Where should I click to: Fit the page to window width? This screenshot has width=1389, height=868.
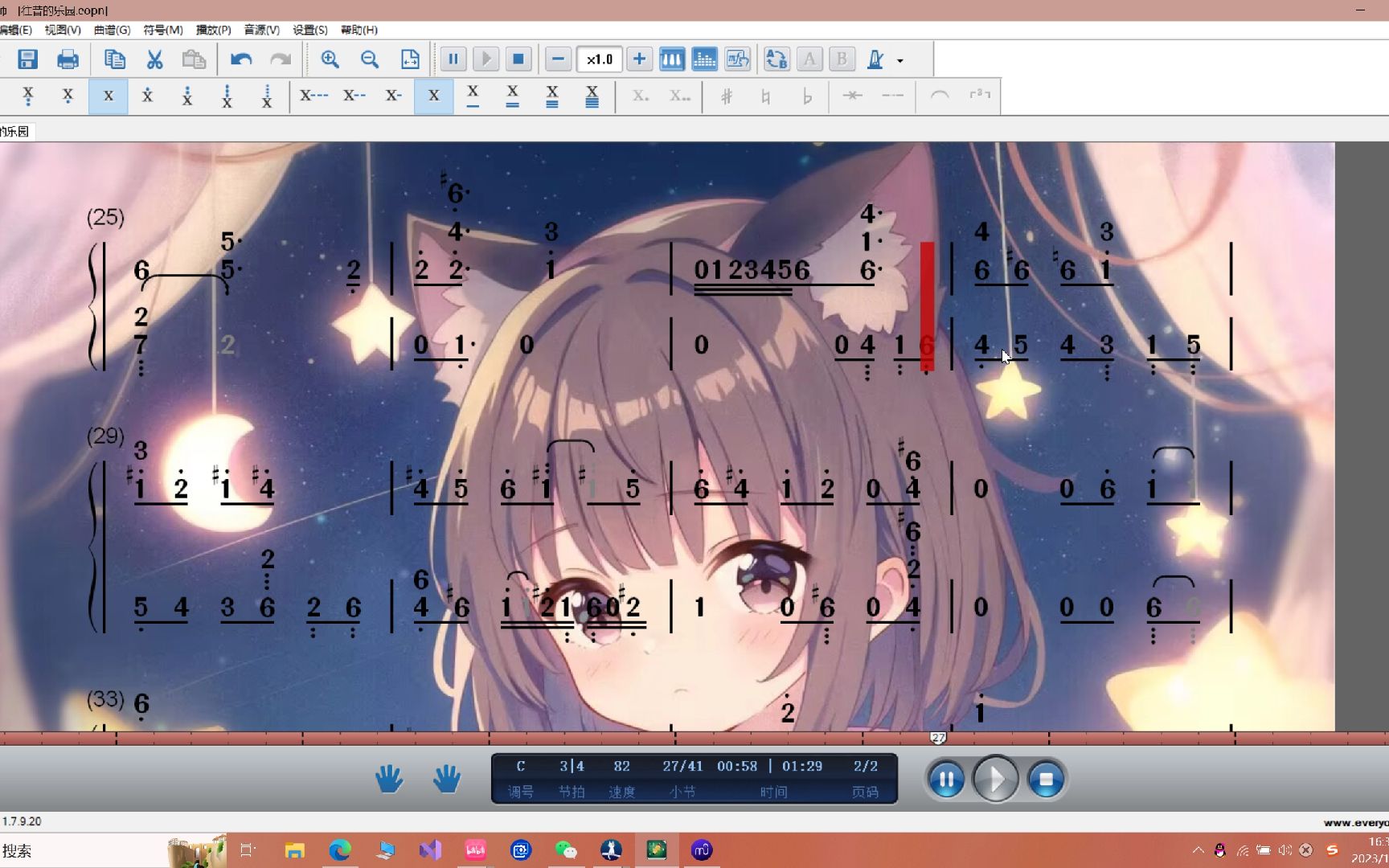(410, 59)
